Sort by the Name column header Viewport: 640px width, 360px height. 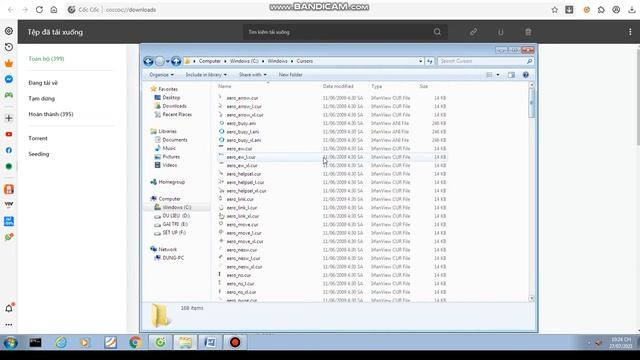[224, 87]
